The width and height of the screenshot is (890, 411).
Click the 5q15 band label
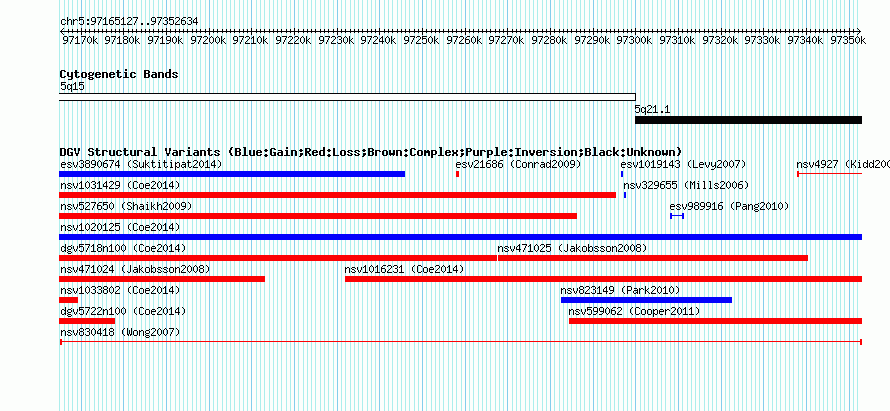coord(72,87)
